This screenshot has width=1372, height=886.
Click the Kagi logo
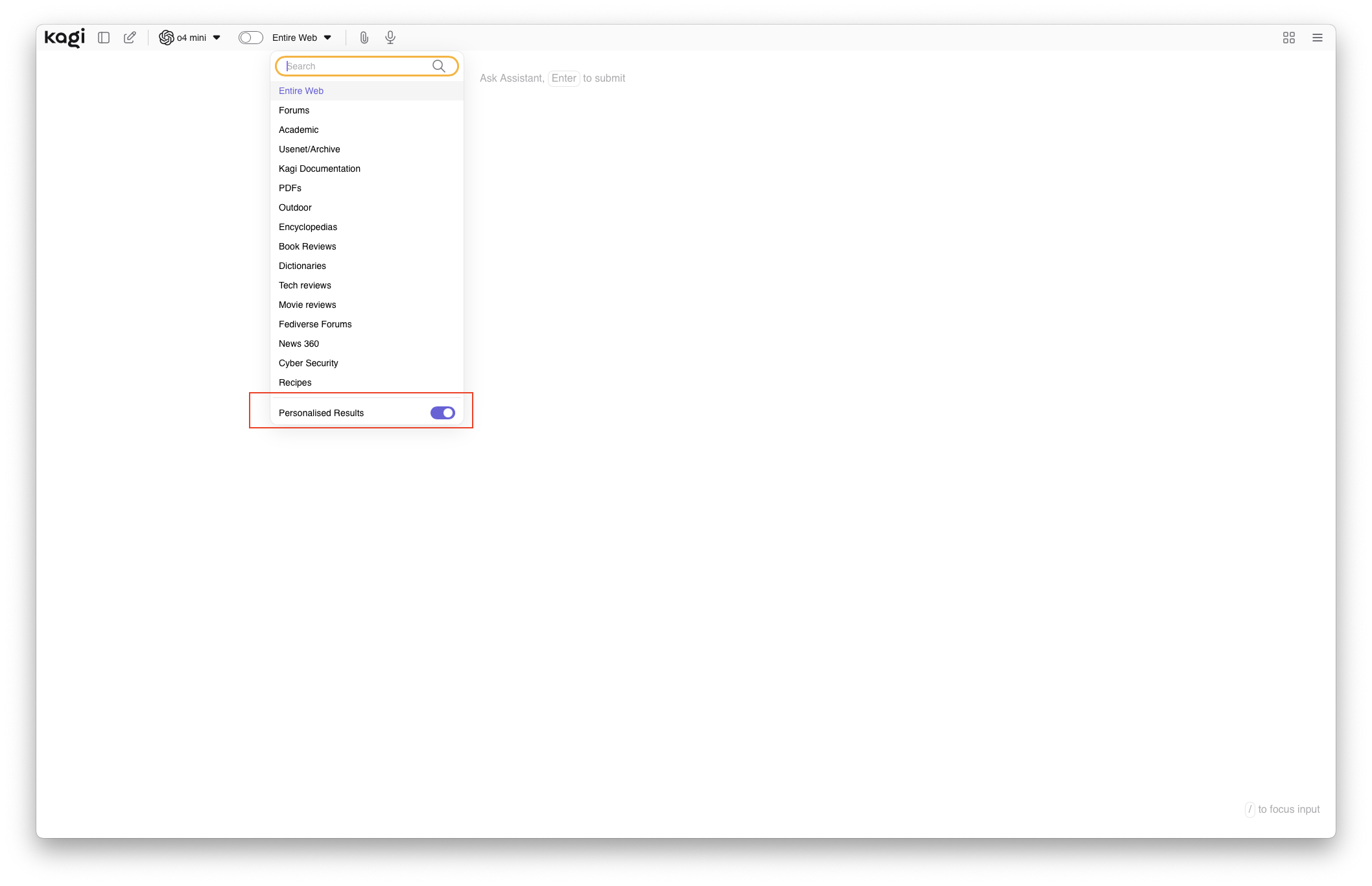click(64, 38)
